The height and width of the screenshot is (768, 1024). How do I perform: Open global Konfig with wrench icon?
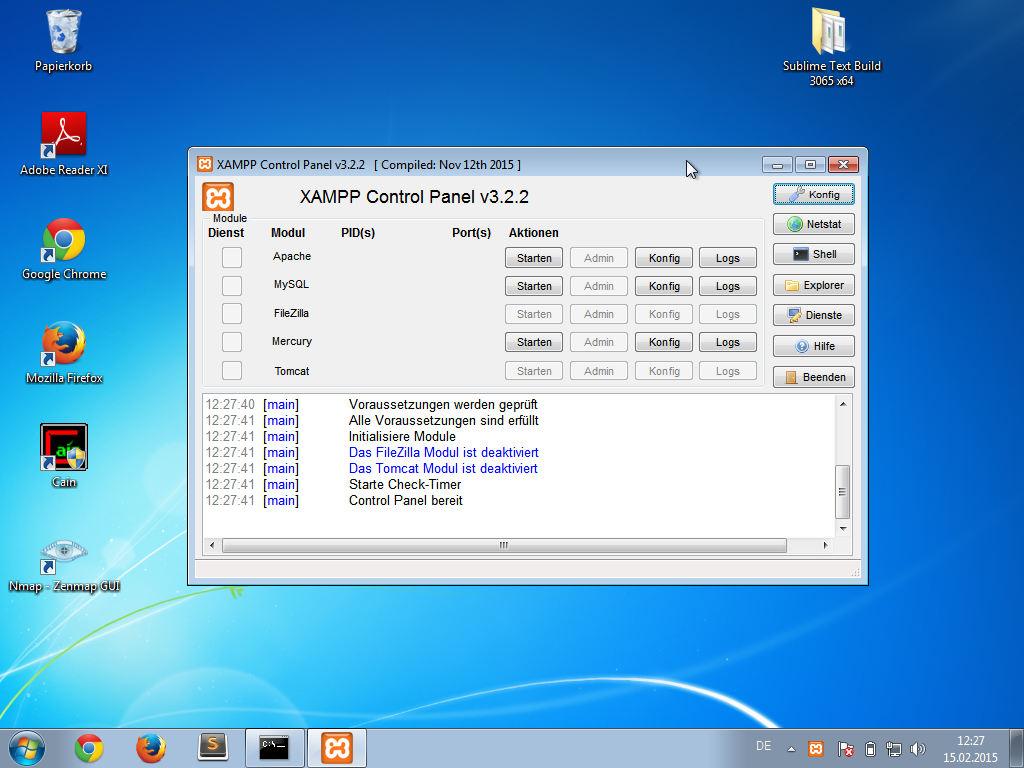point(814,194)
